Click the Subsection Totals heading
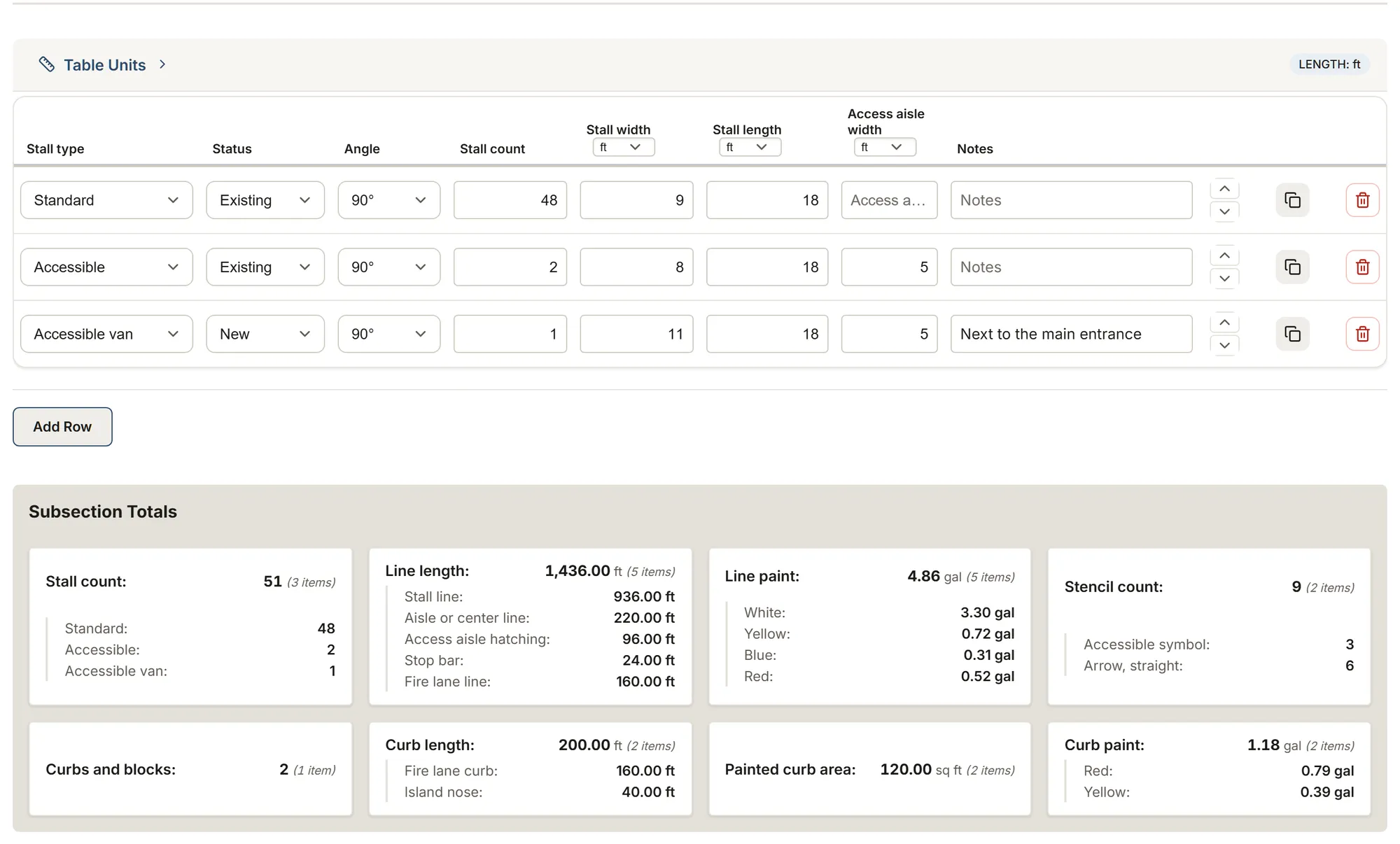Viewport: 1400px width, 844px height. [103, 512]
